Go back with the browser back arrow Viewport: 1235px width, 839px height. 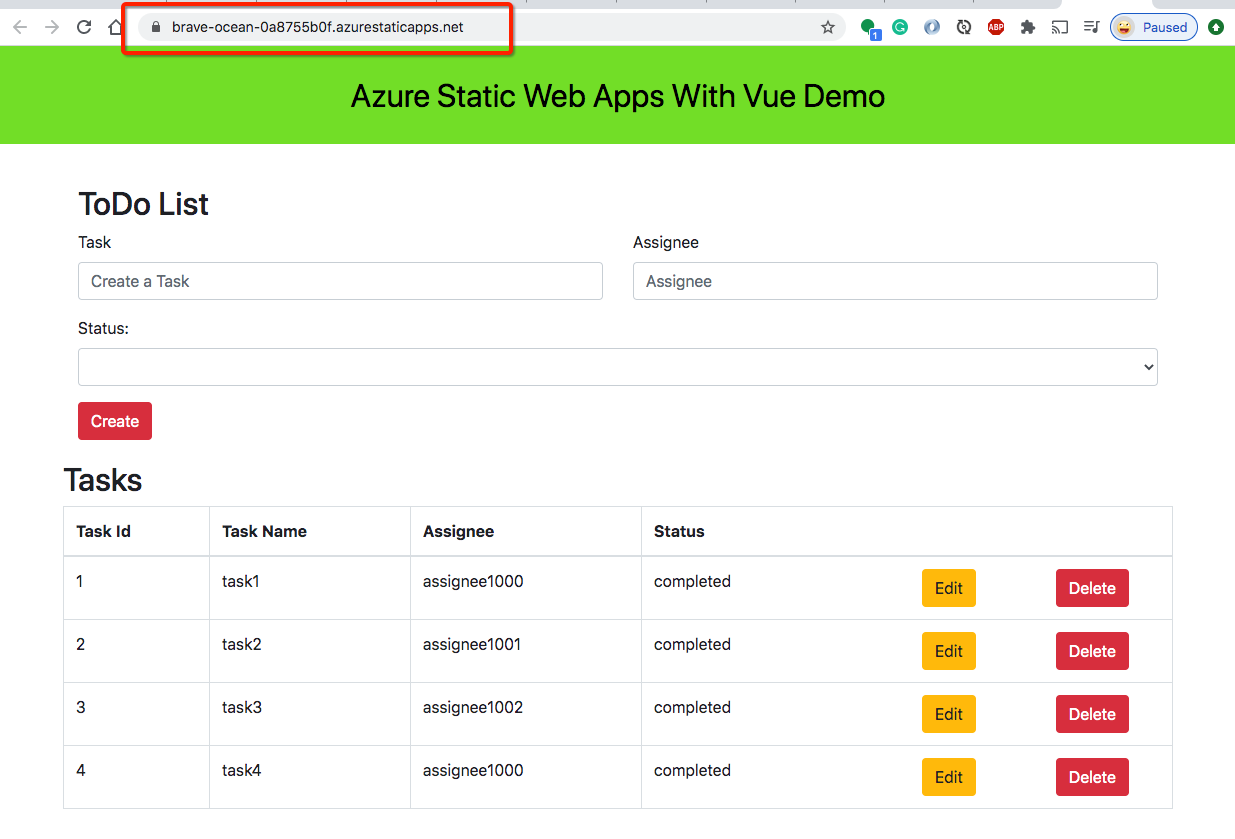coord(20,27)
